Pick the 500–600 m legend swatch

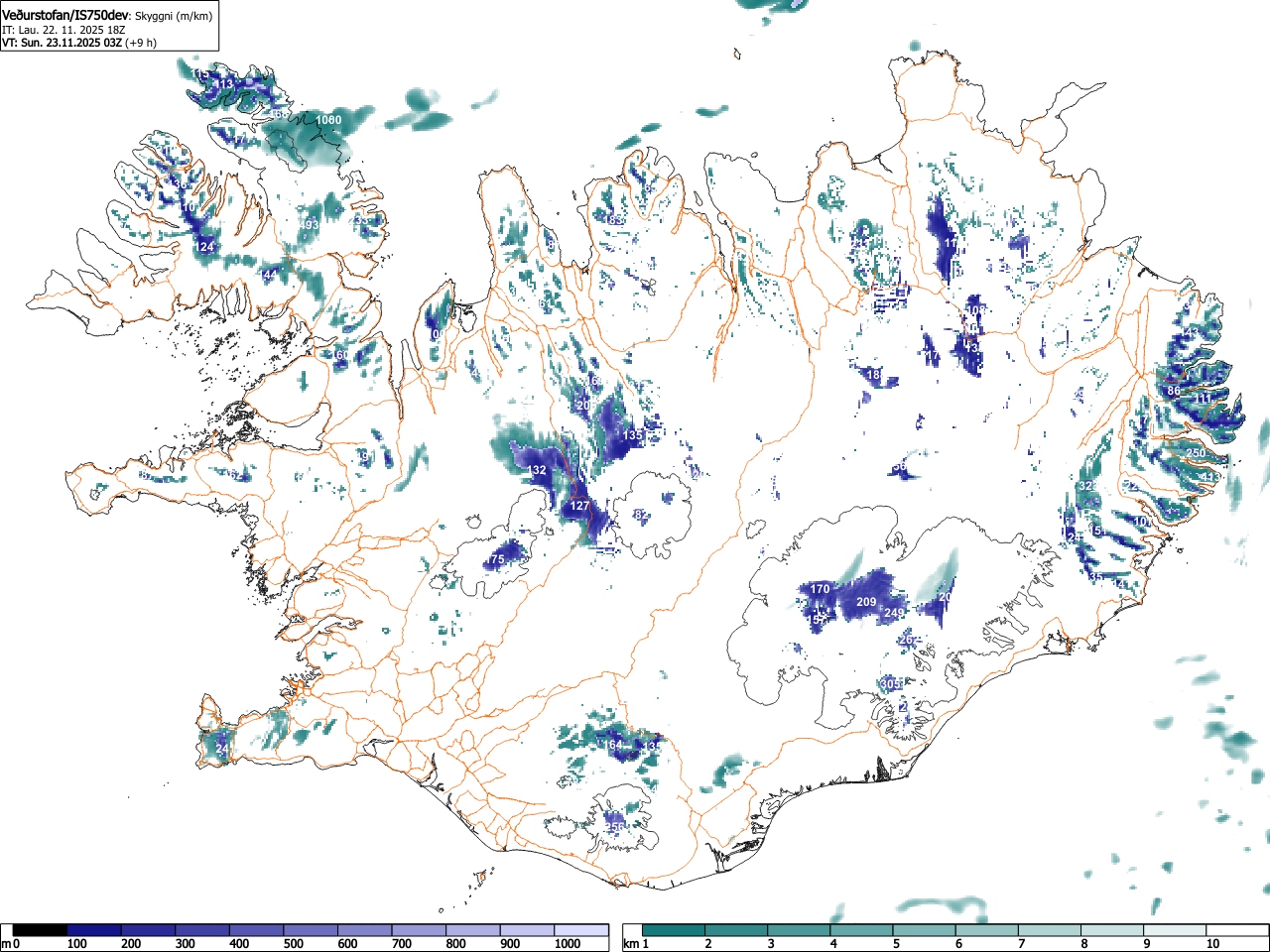pos(311,930)
